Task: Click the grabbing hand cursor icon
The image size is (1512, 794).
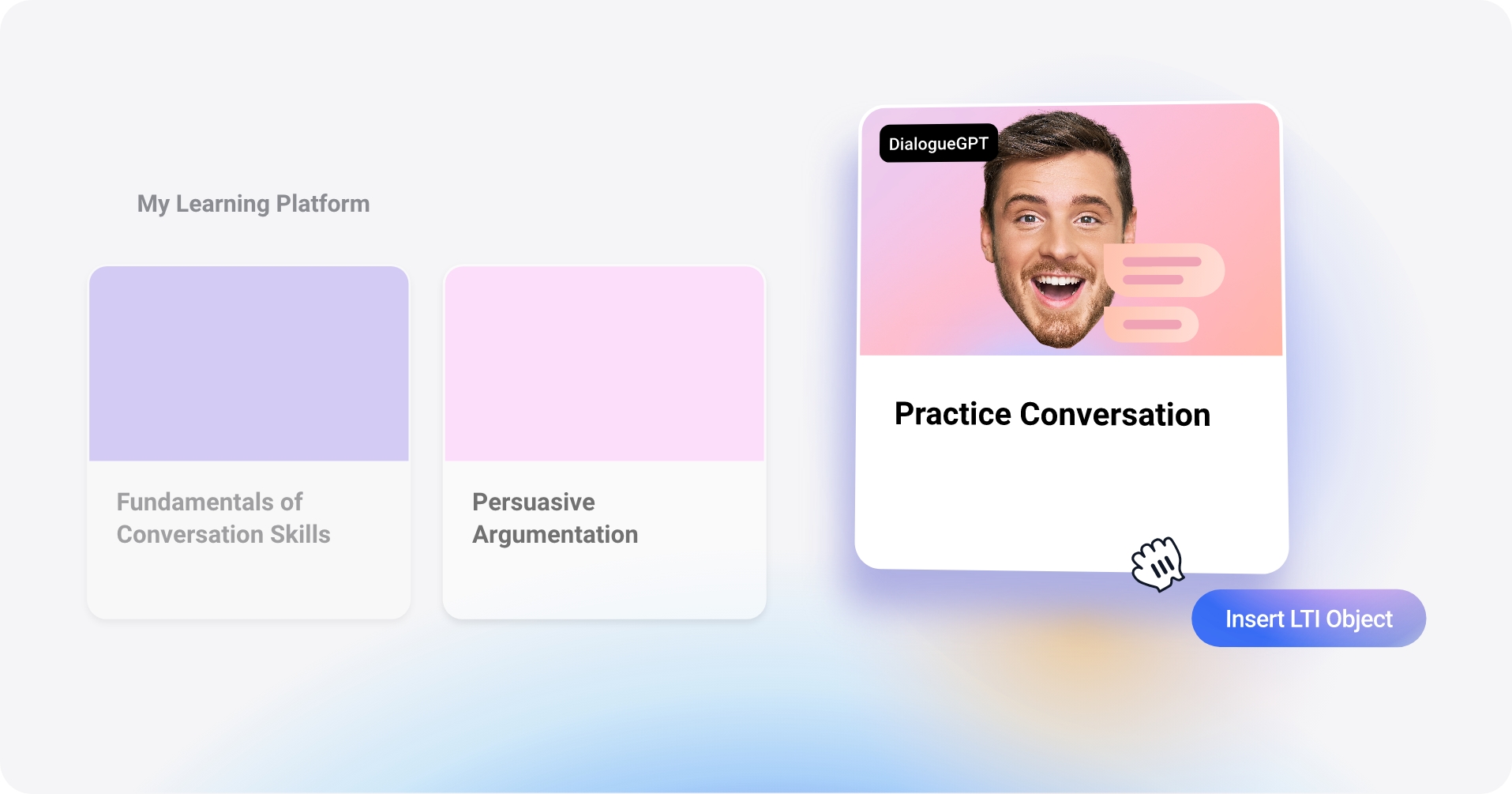Action: (1157, 564)
